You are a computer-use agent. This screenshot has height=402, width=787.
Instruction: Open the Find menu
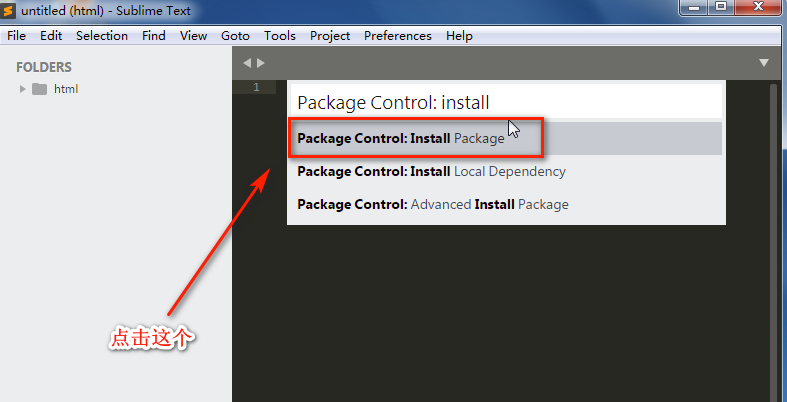[x=154, y=36]
